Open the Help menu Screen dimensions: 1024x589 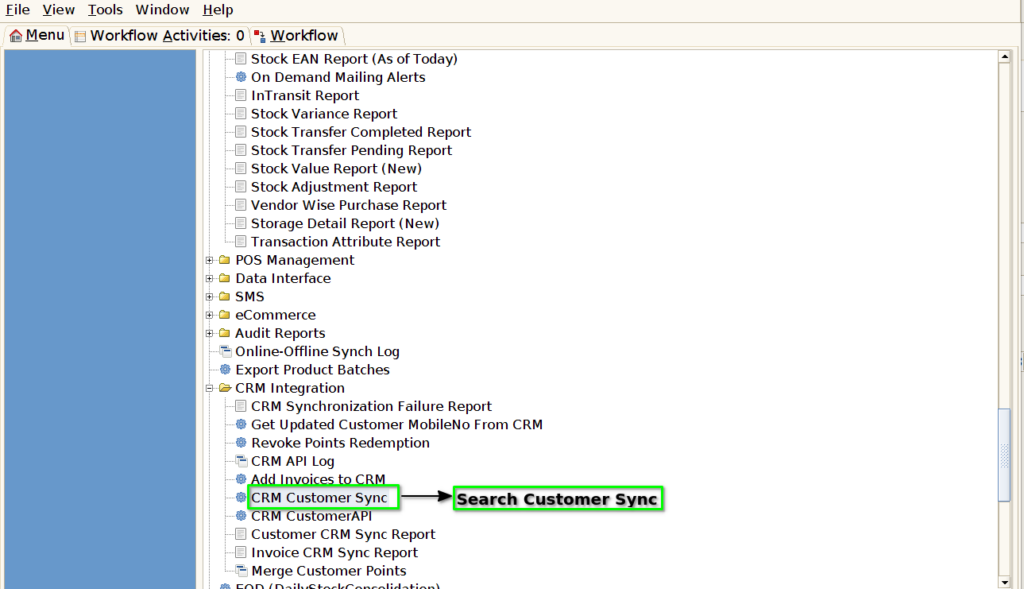point(217,10)
